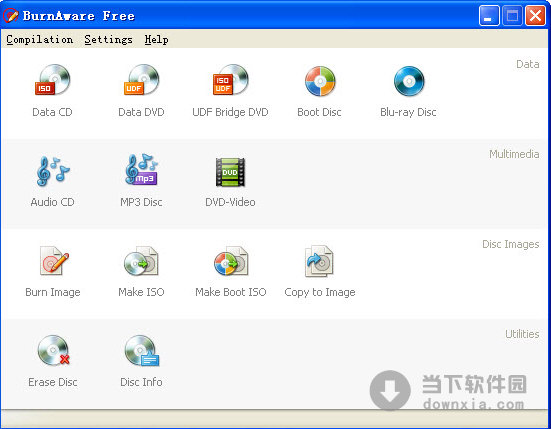
Task: Open the DVD-Video filmstrip icon
Action: pyautogui.click(x=231, y=172)
